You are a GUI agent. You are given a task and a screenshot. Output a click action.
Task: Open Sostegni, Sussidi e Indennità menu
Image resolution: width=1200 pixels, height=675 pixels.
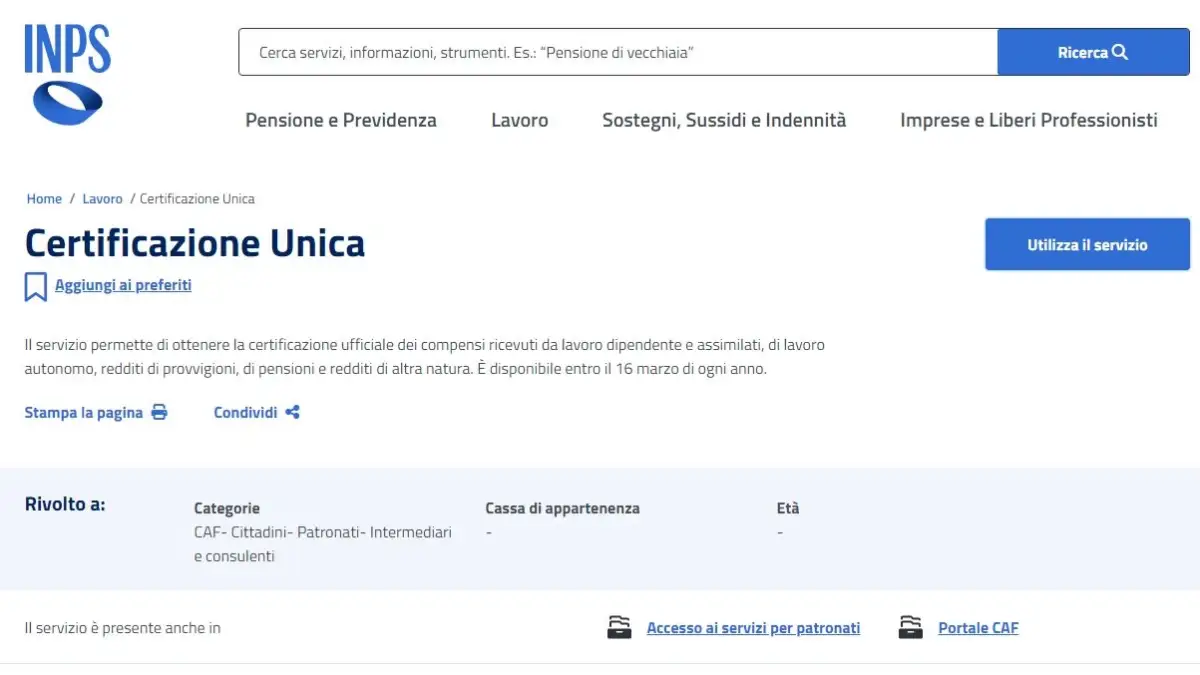coord(724,120)
